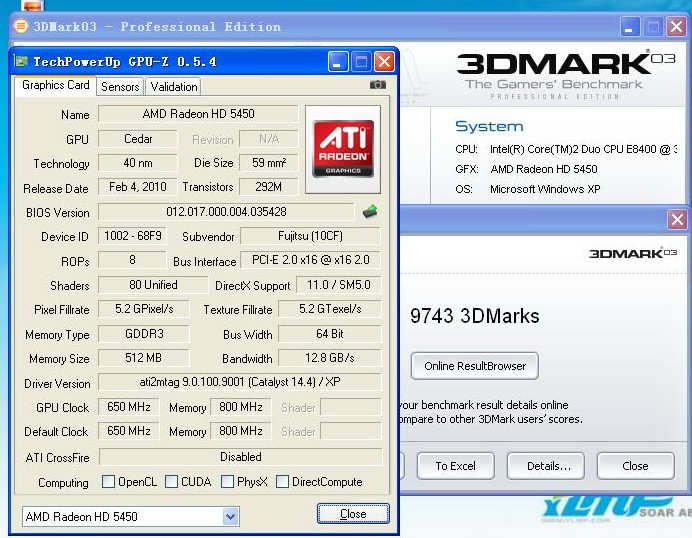Click the Subvendor value Fujitsu (10CF)
The image size is (692, 538).
(x=310, y=236)
